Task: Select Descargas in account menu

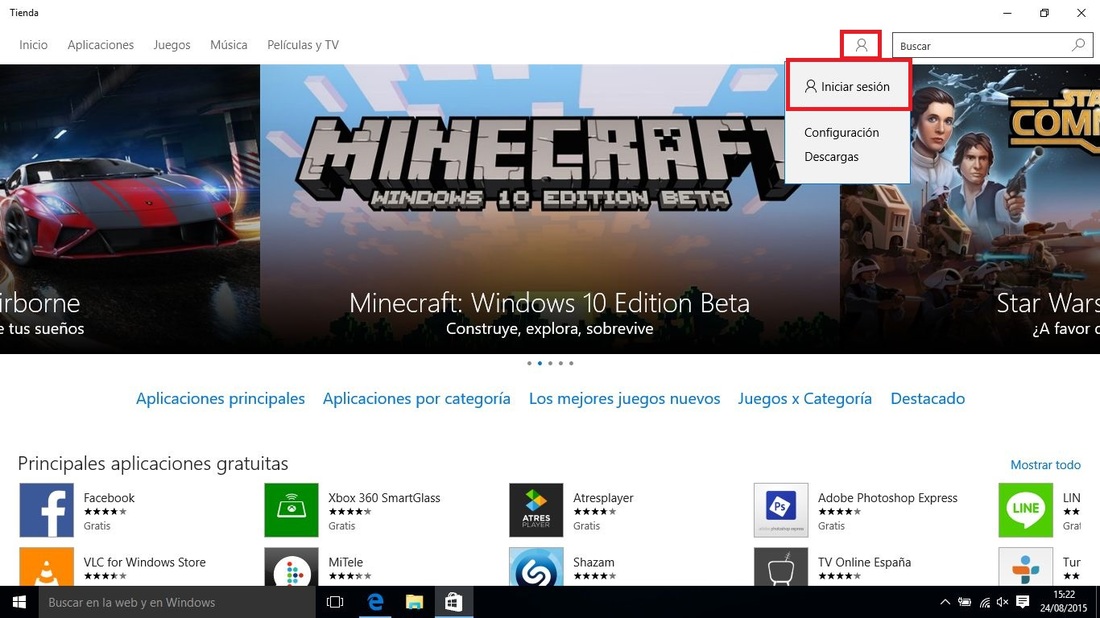Action: point(831,156)
